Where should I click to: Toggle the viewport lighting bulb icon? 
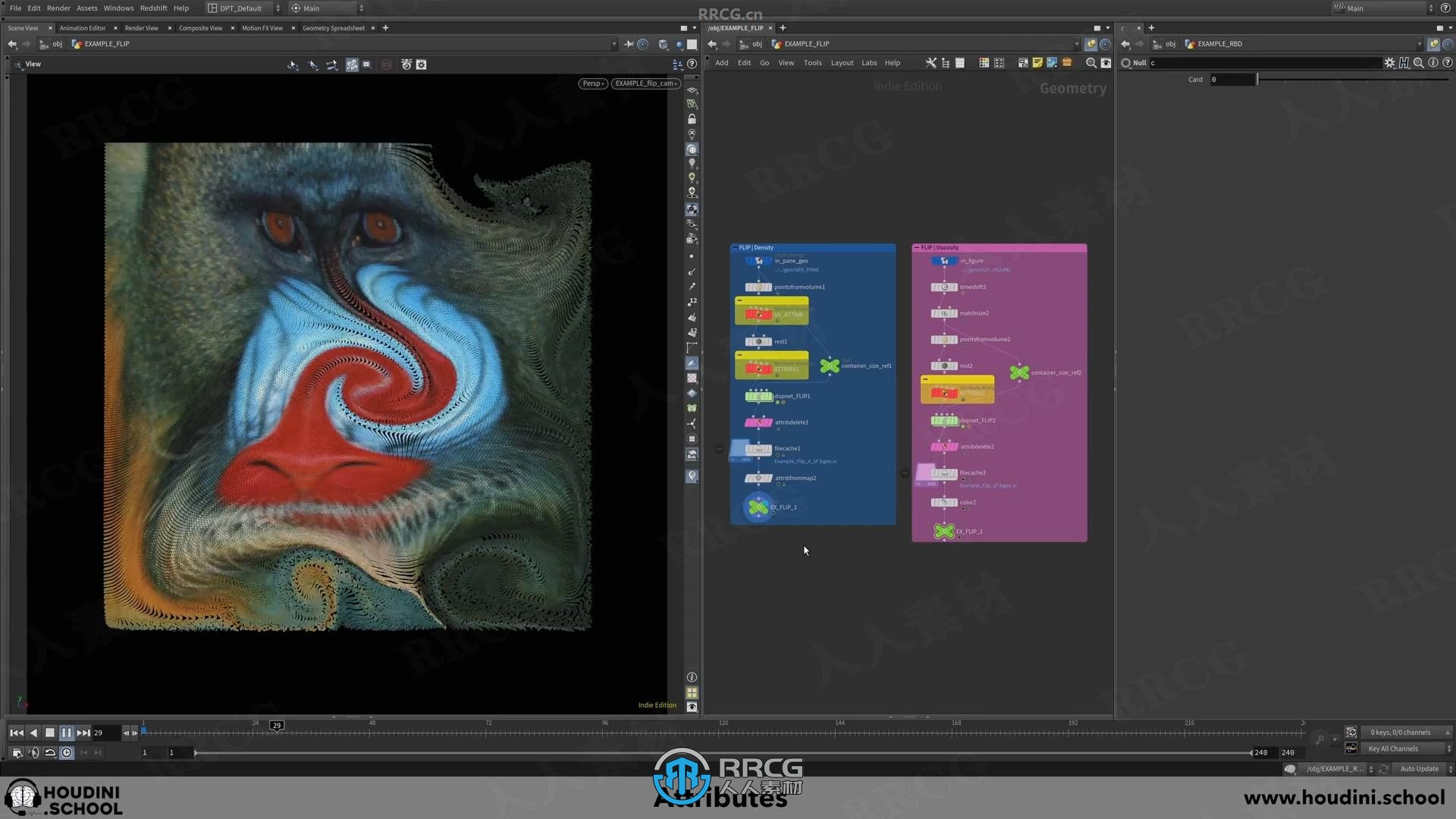click(x=692, y=164)
